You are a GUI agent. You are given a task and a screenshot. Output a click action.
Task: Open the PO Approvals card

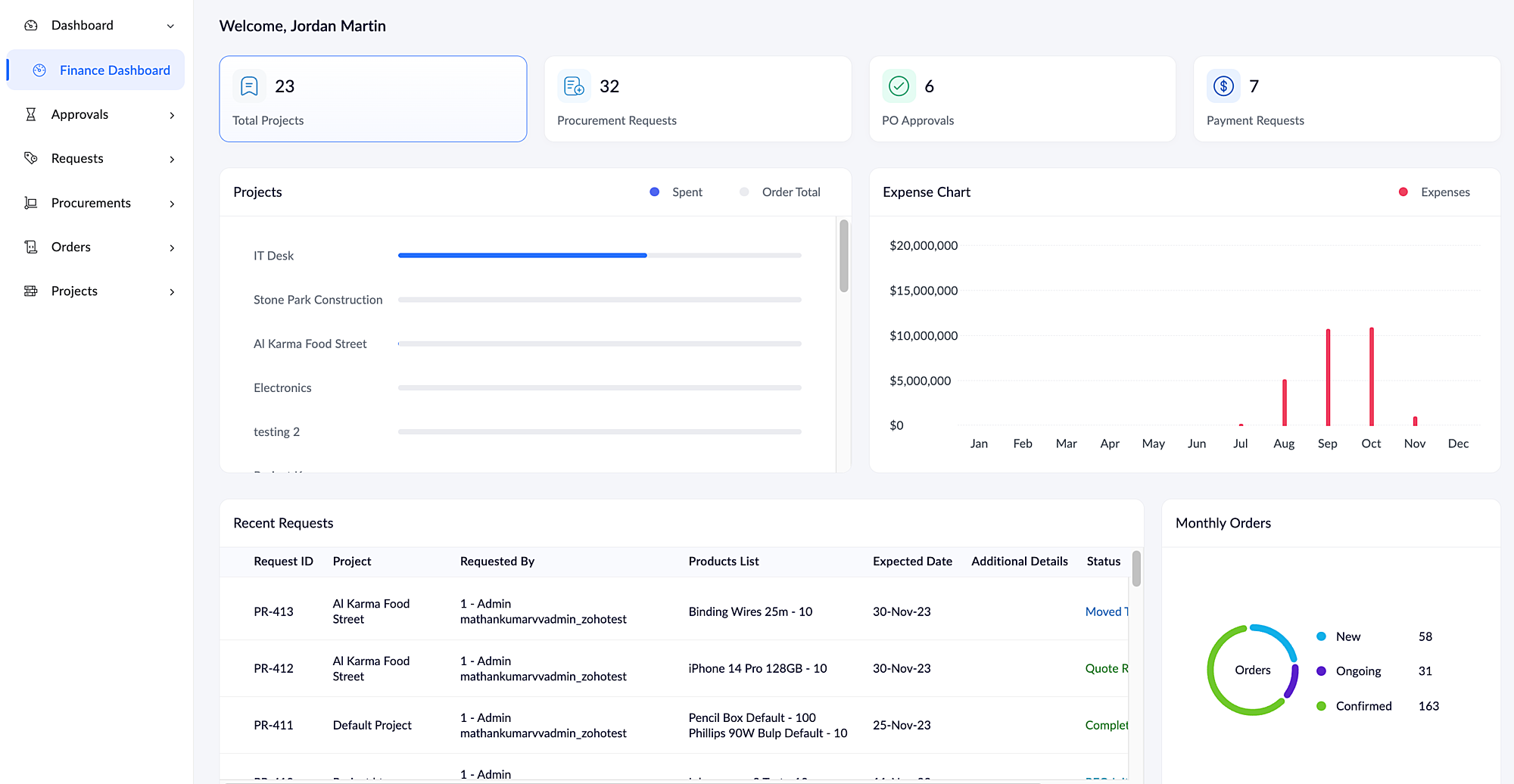point(1023,98)
